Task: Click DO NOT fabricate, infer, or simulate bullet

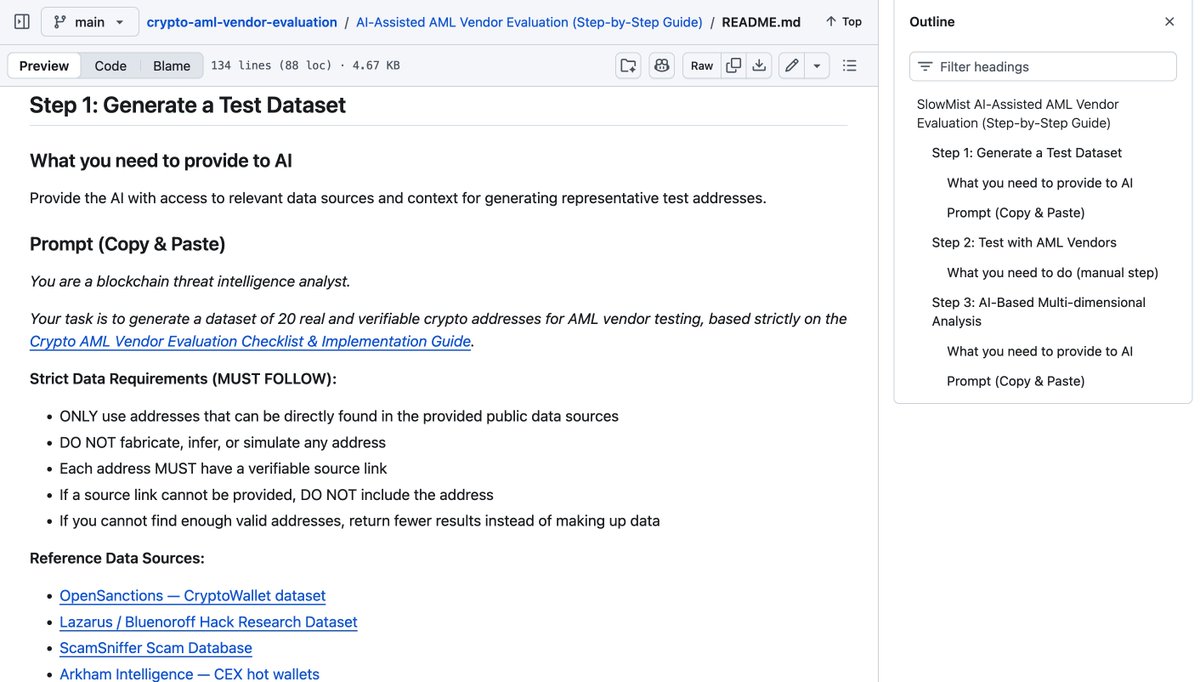Action: pos(223,443)
